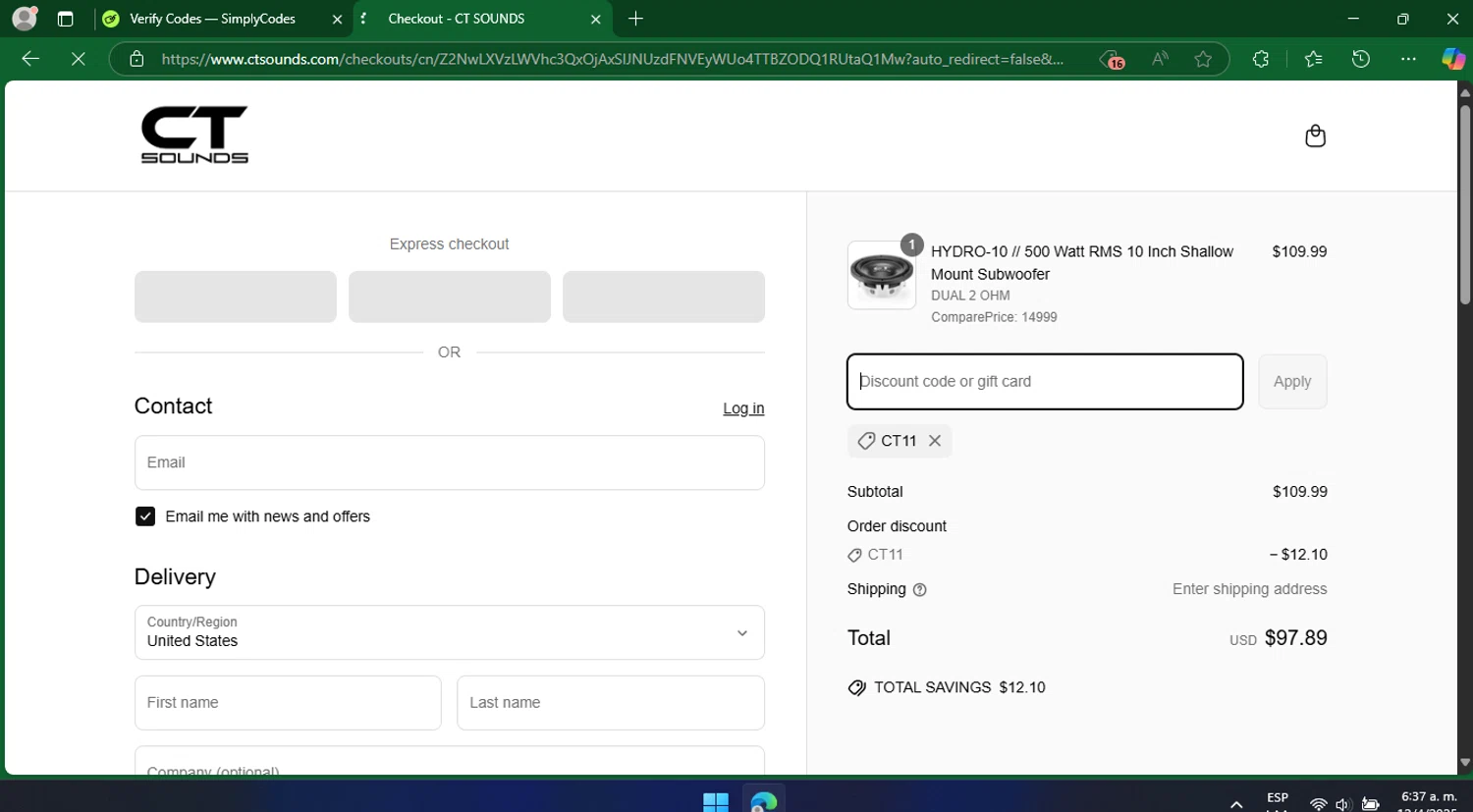1473x812 pixels.
Task: Uncheck Email me with news and offers
Action: click(x=145, y=516)
